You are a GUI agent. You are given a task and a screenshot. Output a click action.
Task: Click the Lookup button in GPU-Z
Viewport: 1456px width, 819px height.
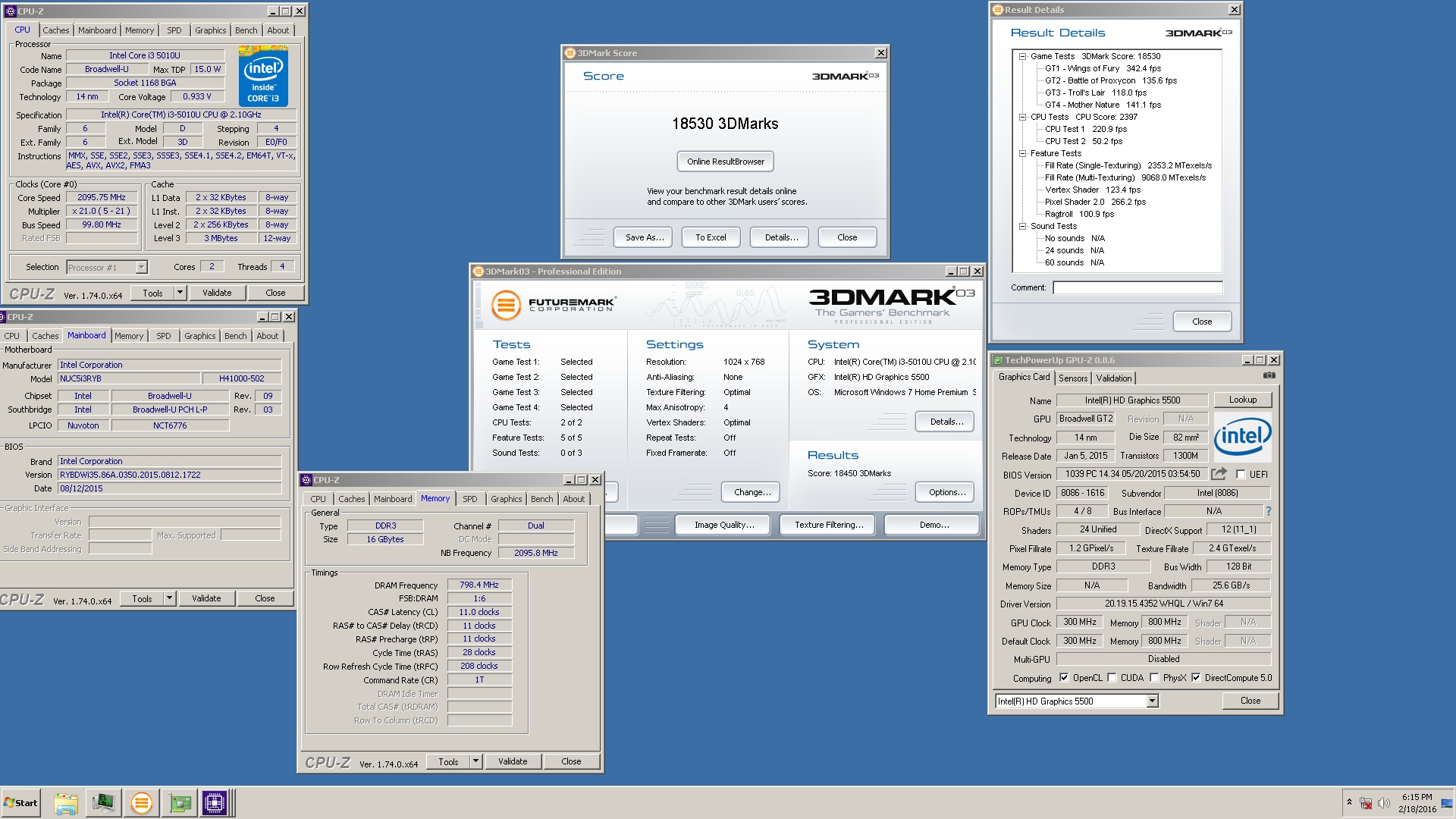(x=1243, y=400)
